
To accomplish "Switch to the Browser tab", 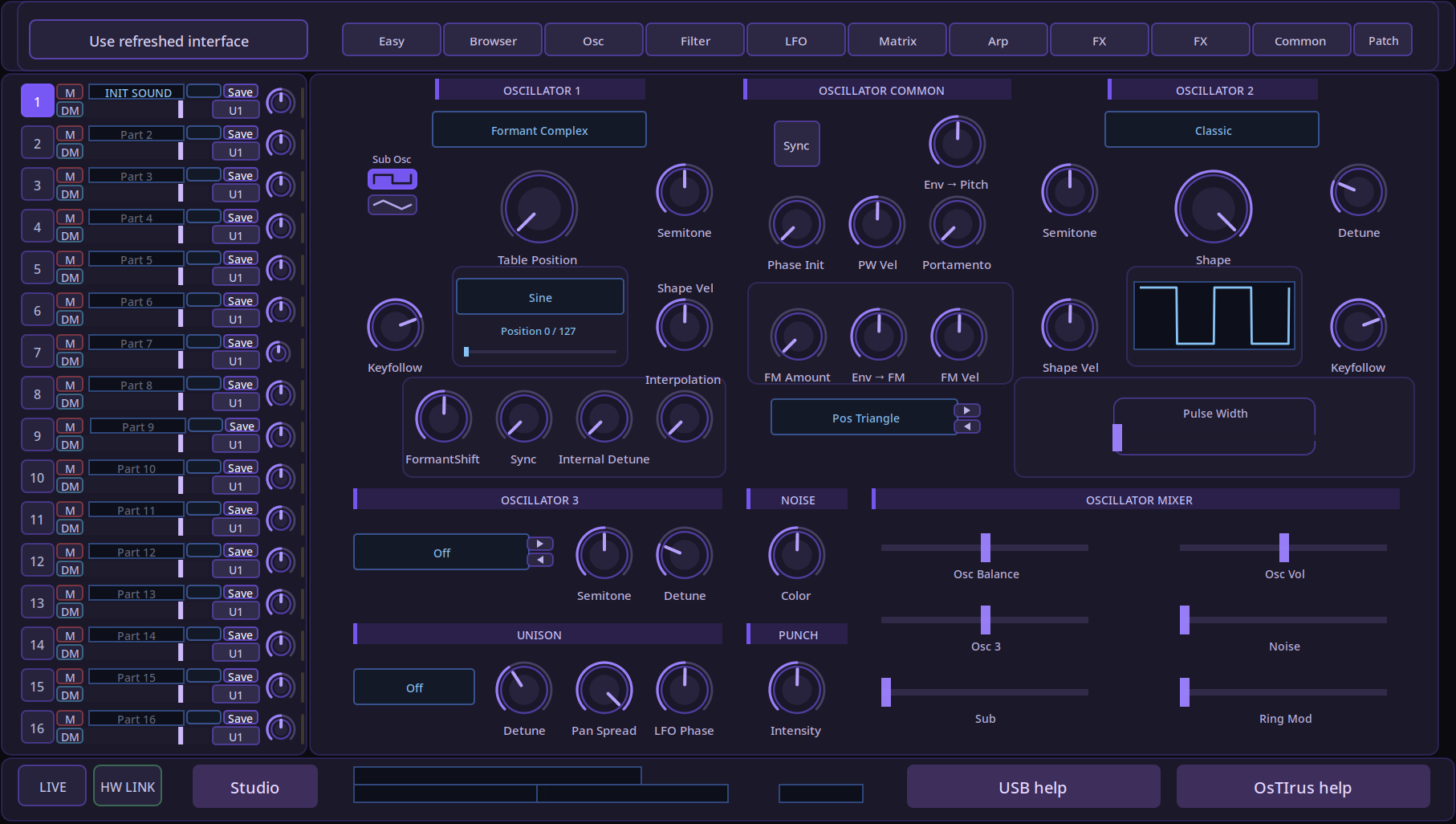I will point(493,40).
